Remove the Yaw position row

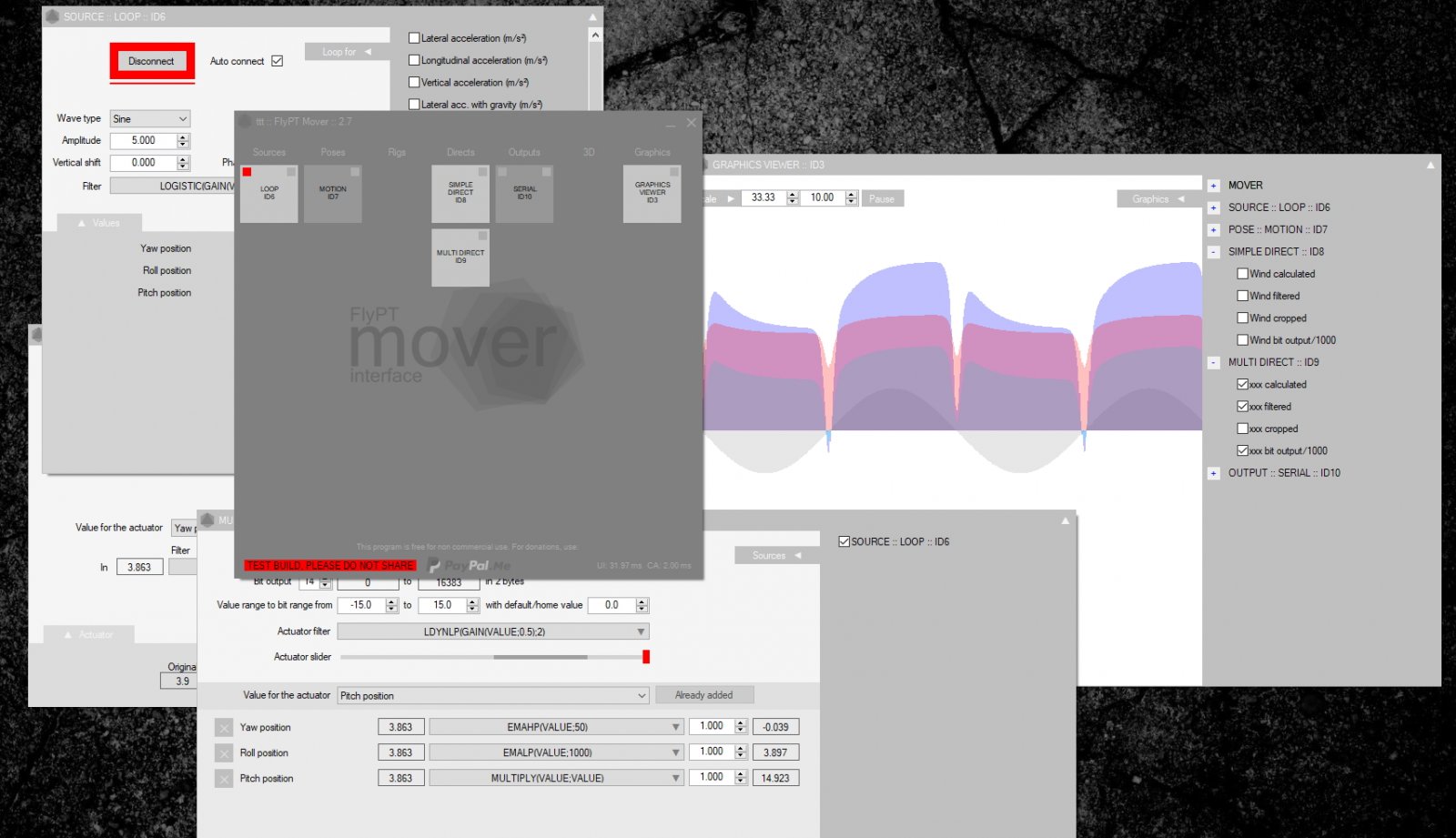click(224, 728)
